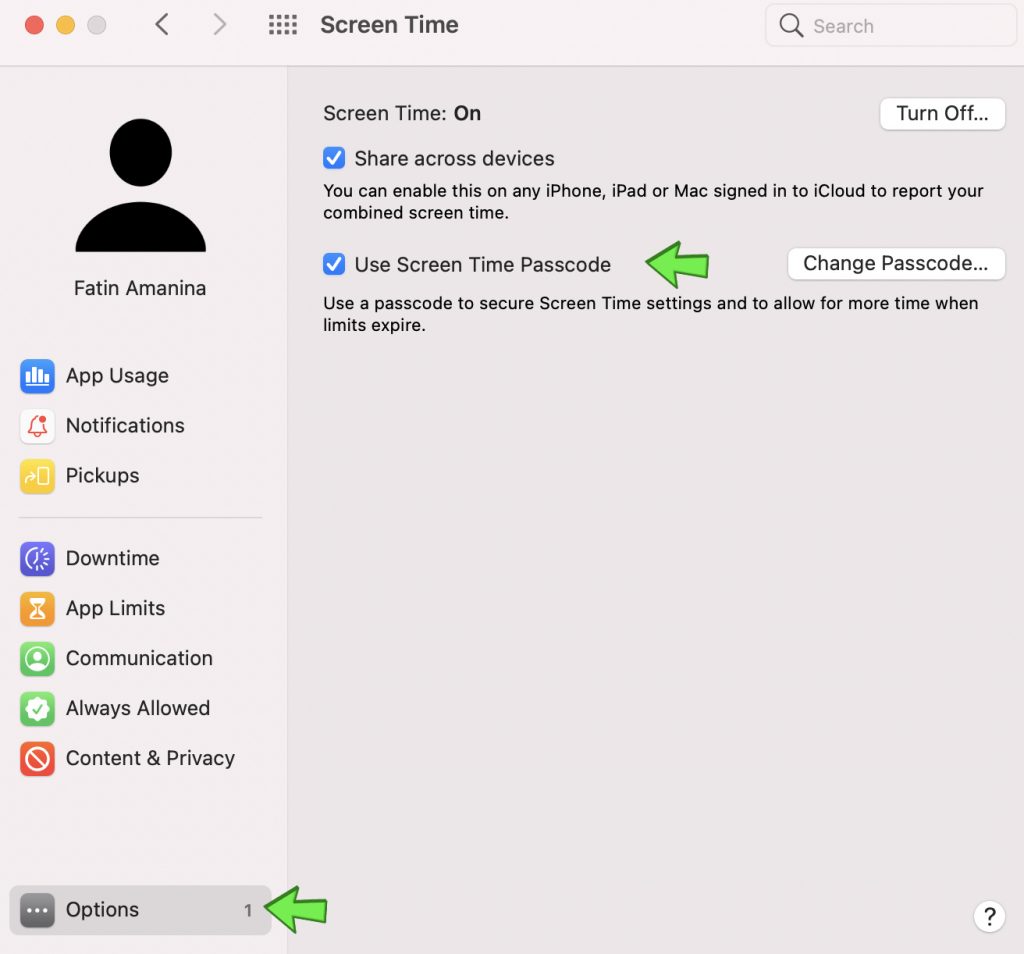Image resolution: width=1024 pixels, height=954 pixels.
Task: Select Downtime in sidebar
Action: click(112, 559)
